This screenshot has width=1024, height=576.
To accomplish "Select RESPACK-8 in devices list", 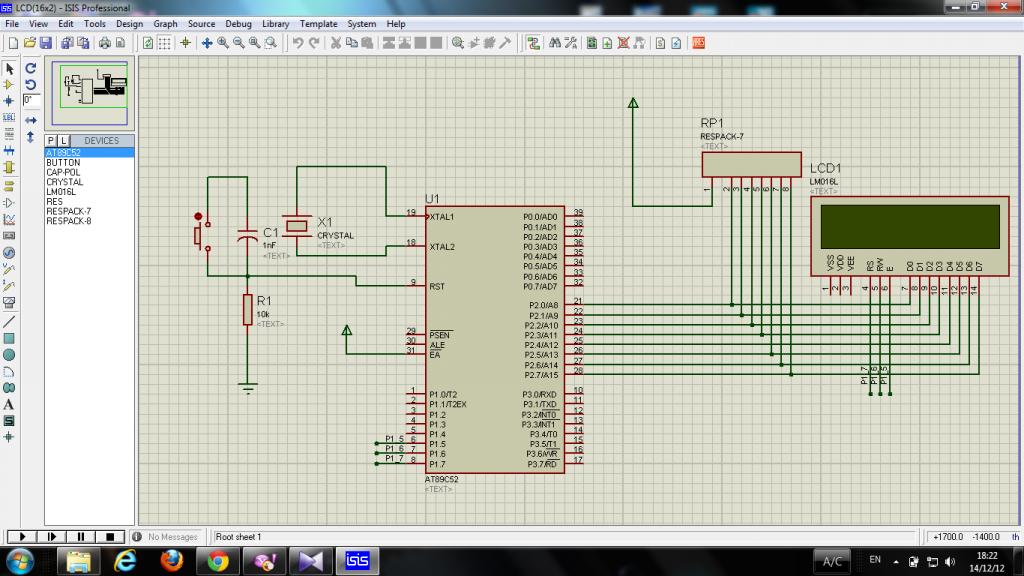I will point(89,221).
